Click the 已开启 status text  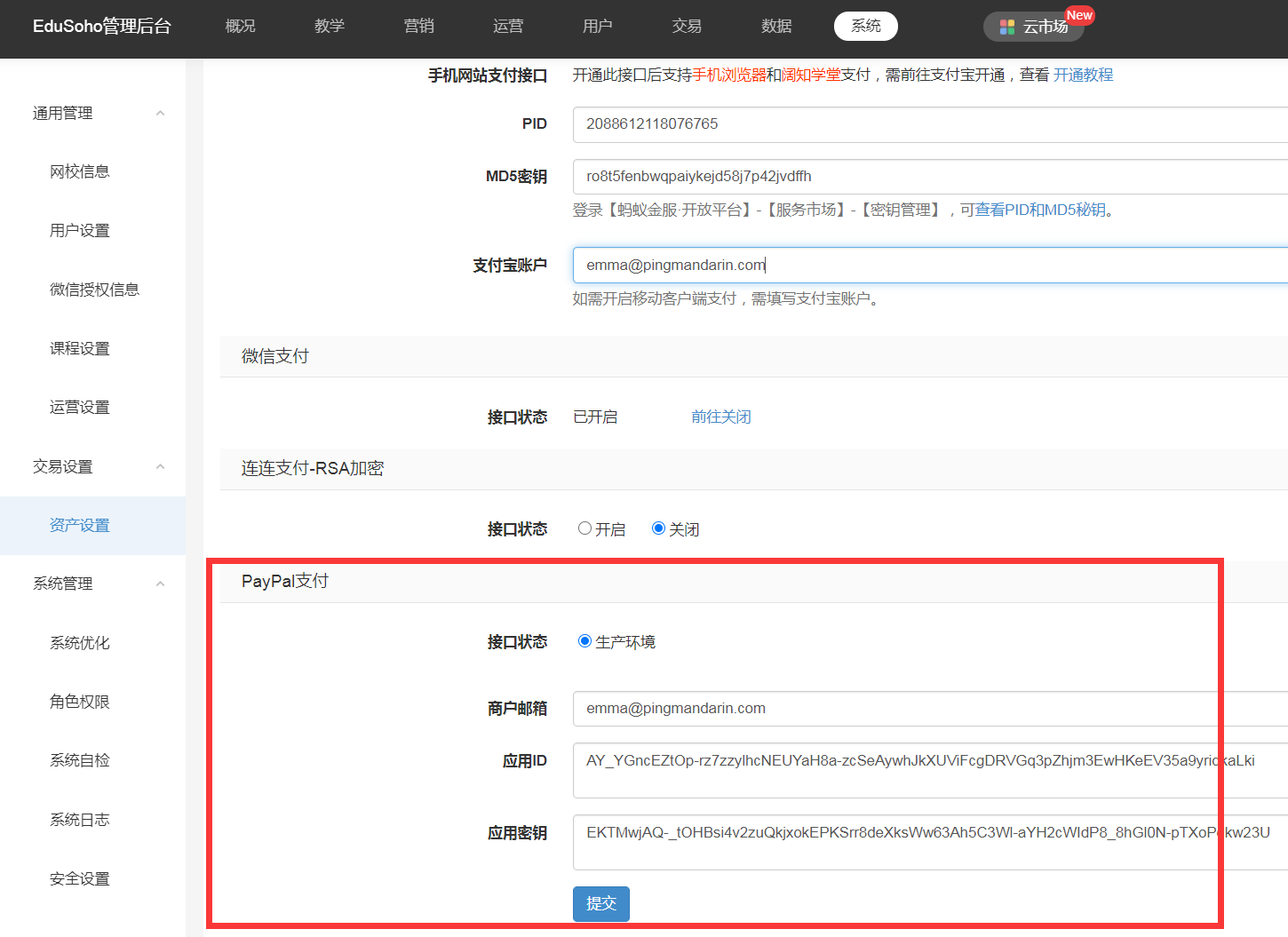pos(595,417)
